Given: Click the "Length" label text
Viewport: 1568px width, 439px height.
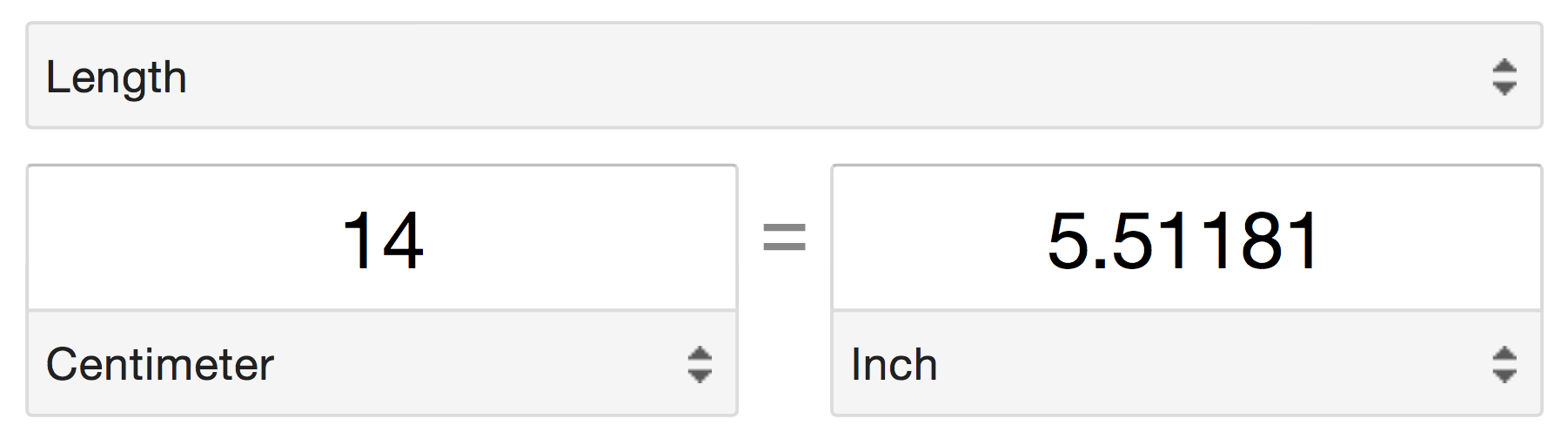Looking at the screenshot, I should (x=116, y=77).
